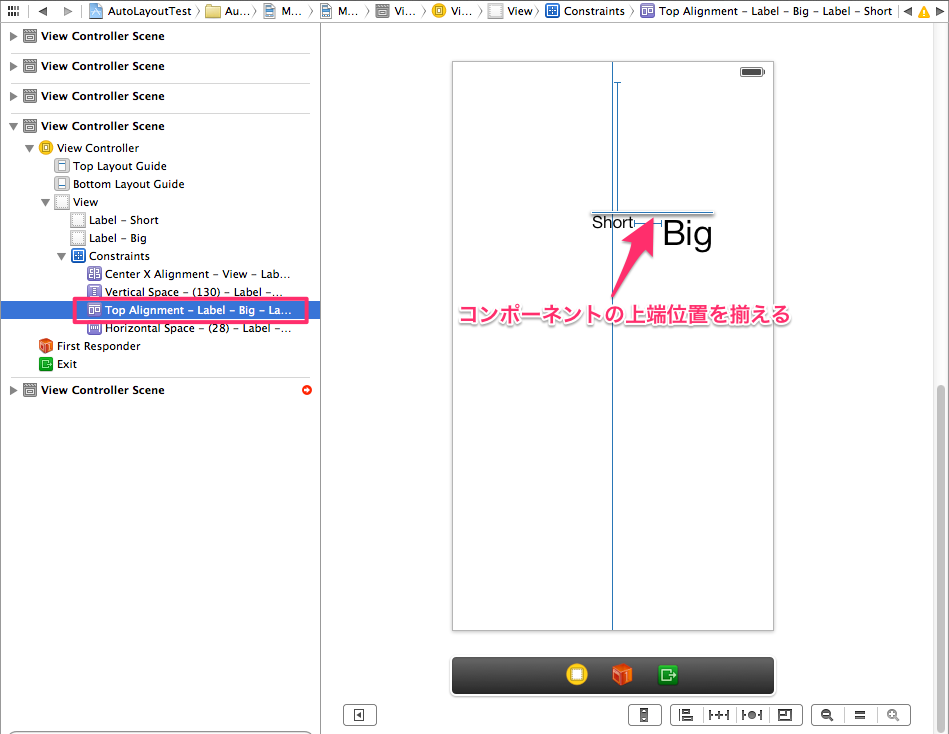
Task: Click the Center X Alignment constraint icon
Action: pos(94,274)
